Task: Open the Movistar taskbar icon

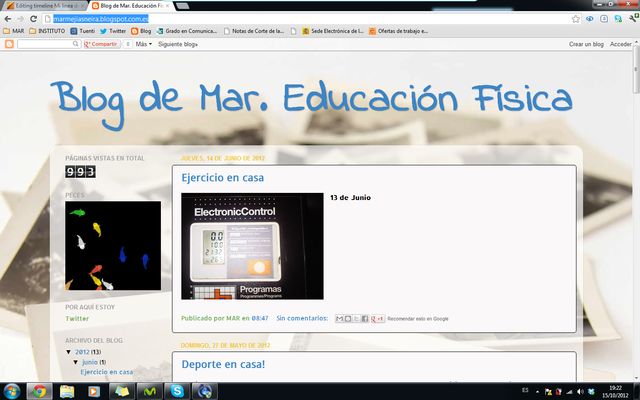Action: coord(149,392)
